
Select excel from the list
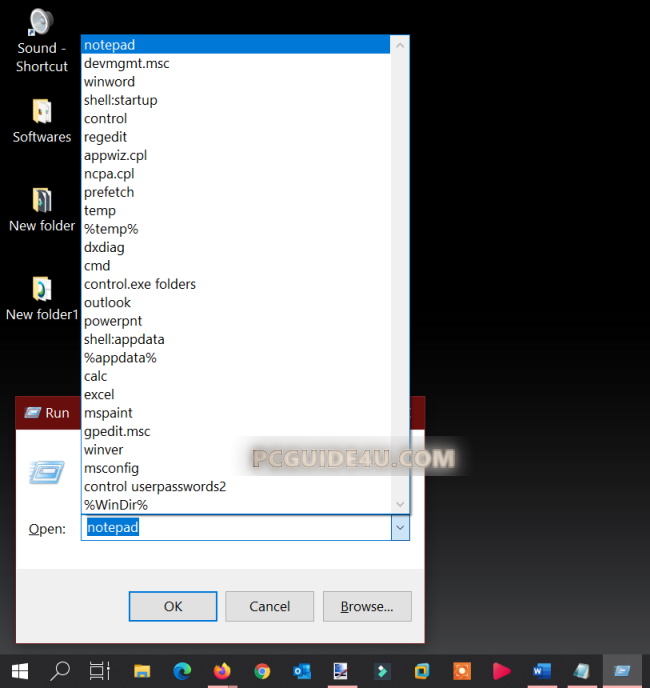[236, 395]
